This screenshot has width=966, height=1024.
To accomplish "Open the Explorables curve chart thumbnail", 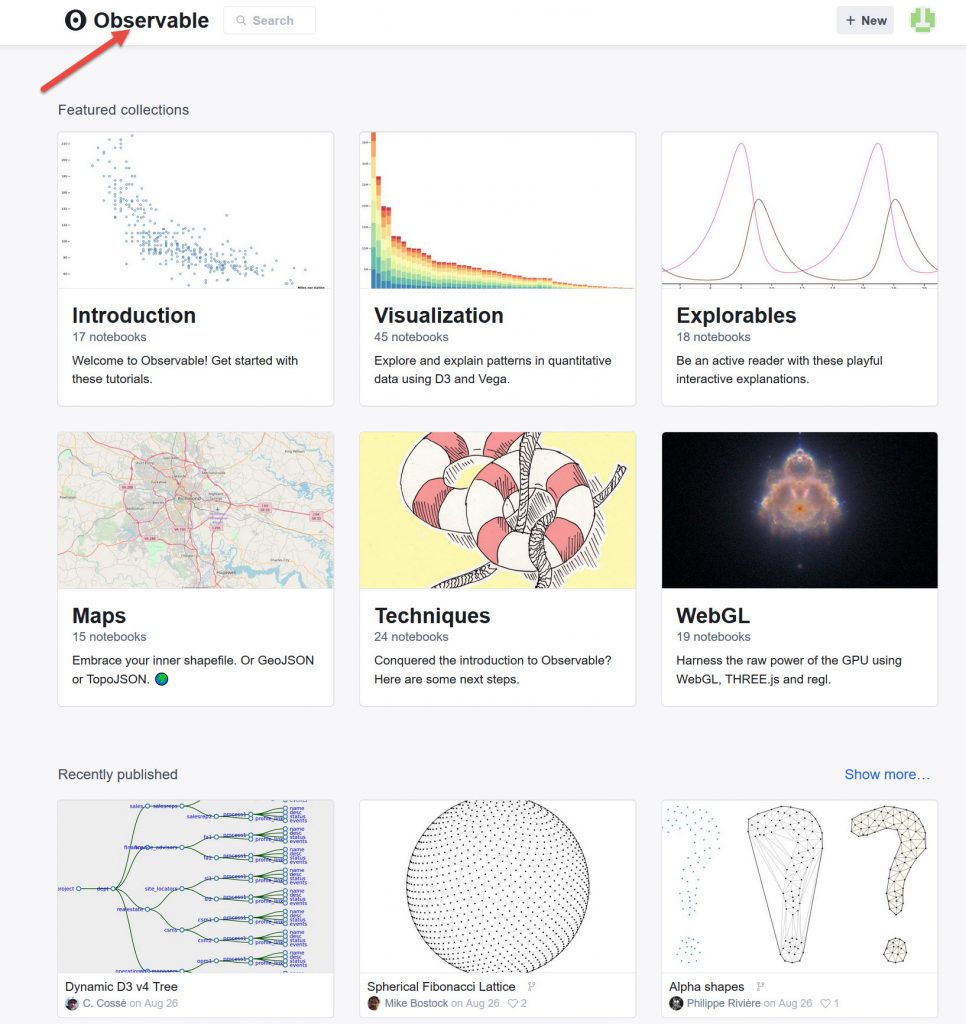I will (x=799, y=211).
